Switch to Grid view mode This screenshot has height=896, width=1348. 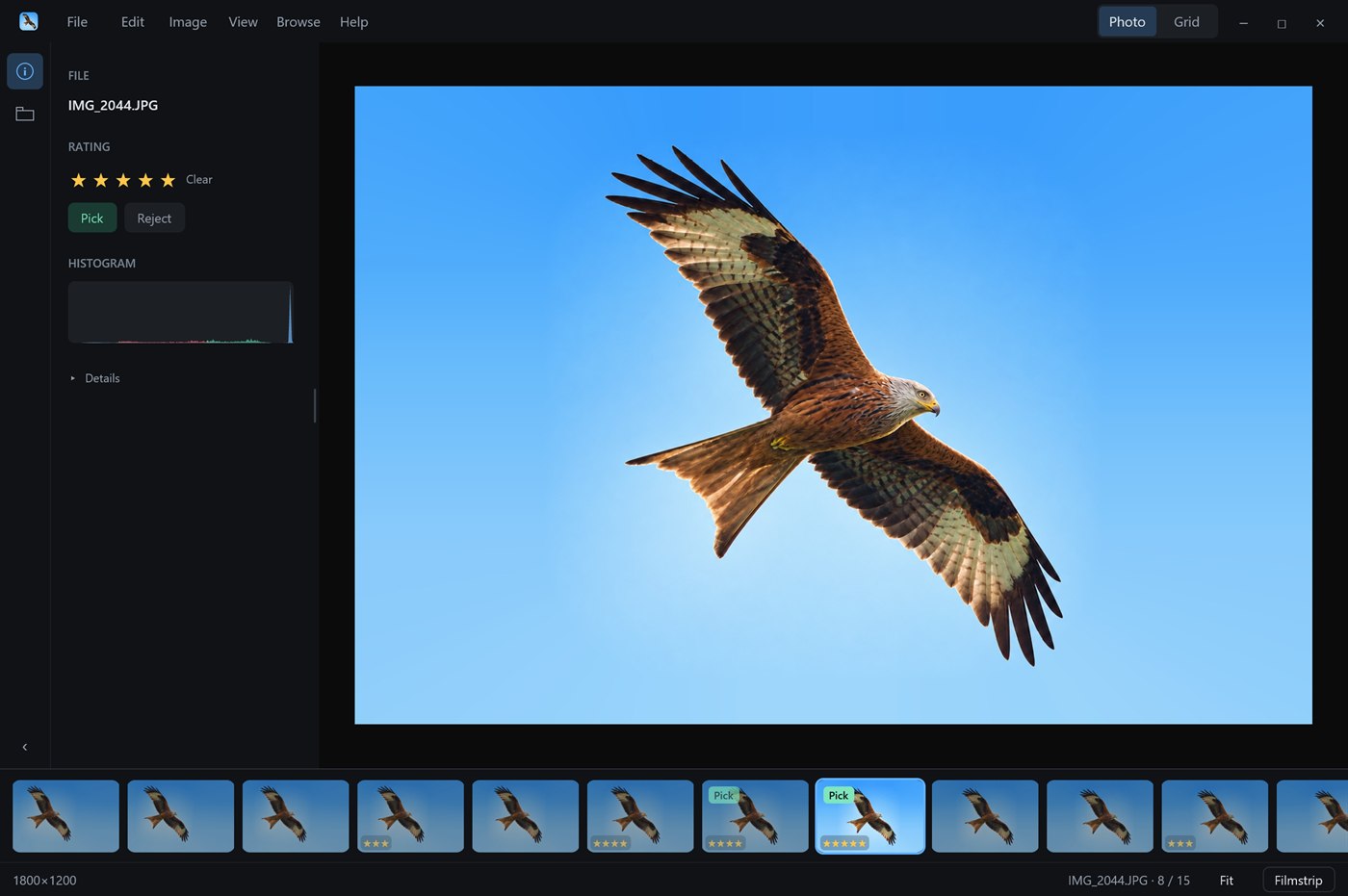pyautogui.click(x=1186, y=22)
